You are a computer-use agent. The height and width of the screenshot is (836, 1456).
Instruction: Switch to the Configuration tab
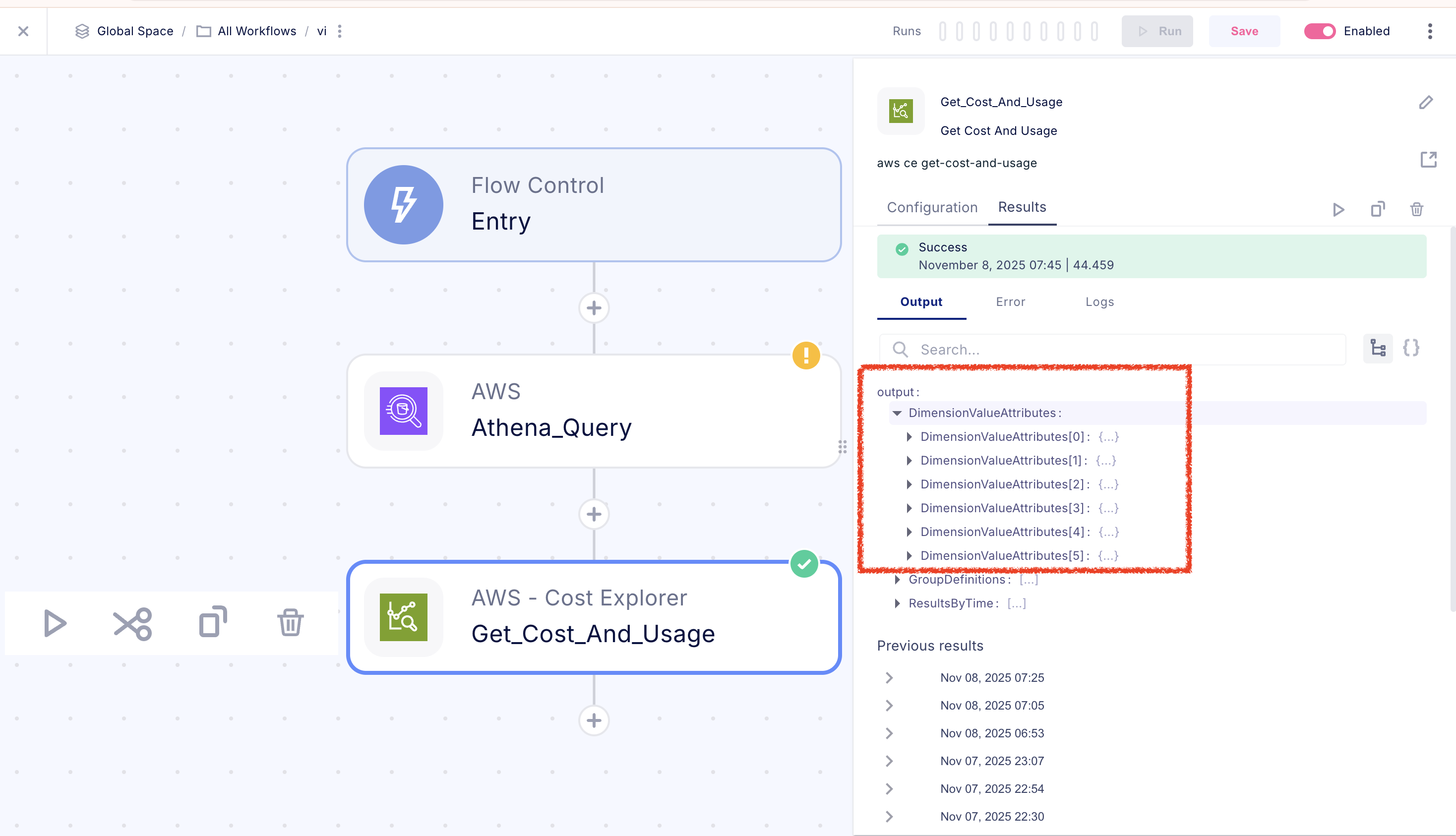pyautogui.click(x=932, y=207)
